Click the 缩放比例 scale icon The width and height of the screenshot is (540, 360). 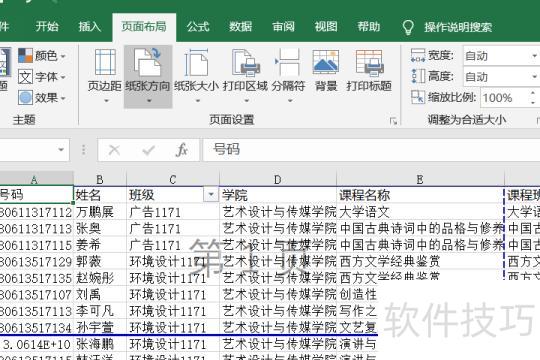tap(418, 97)
